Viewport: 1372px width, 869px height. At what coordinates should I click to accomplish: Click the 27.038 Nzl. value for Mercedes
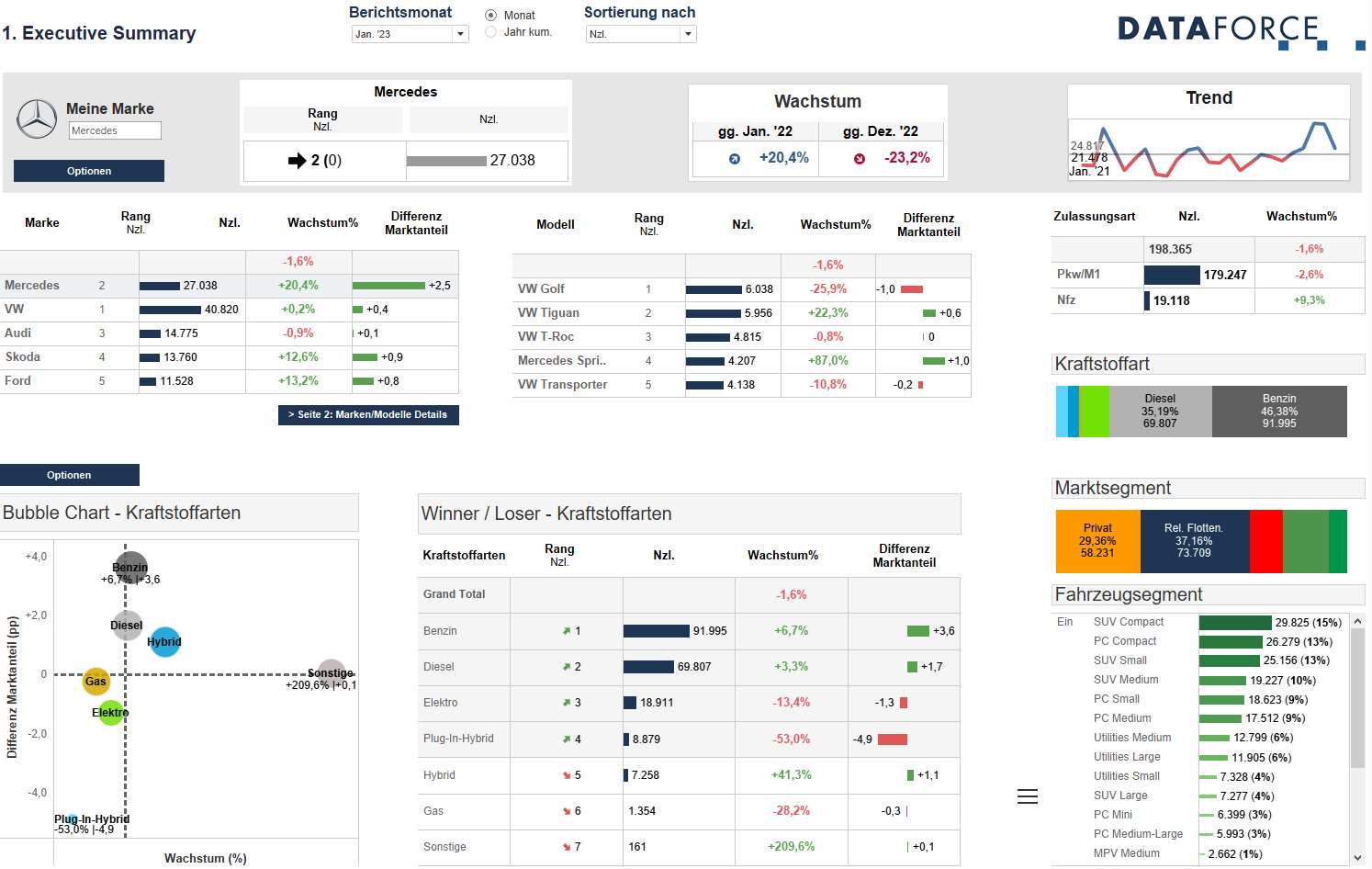[x=200, y=286]
